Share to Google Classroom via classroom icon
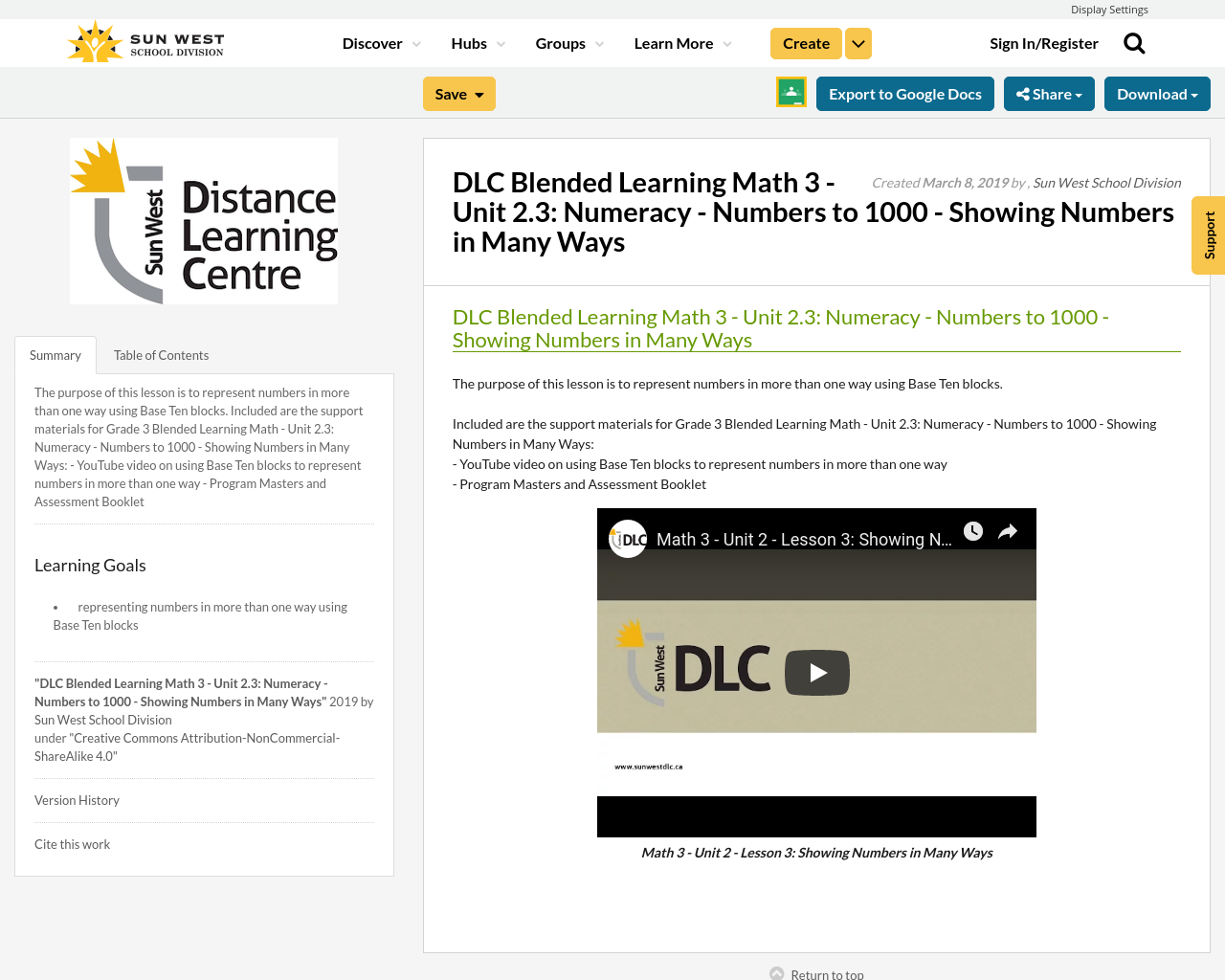The height and width of the screenshot is (980, 1225). coord(790,91)
